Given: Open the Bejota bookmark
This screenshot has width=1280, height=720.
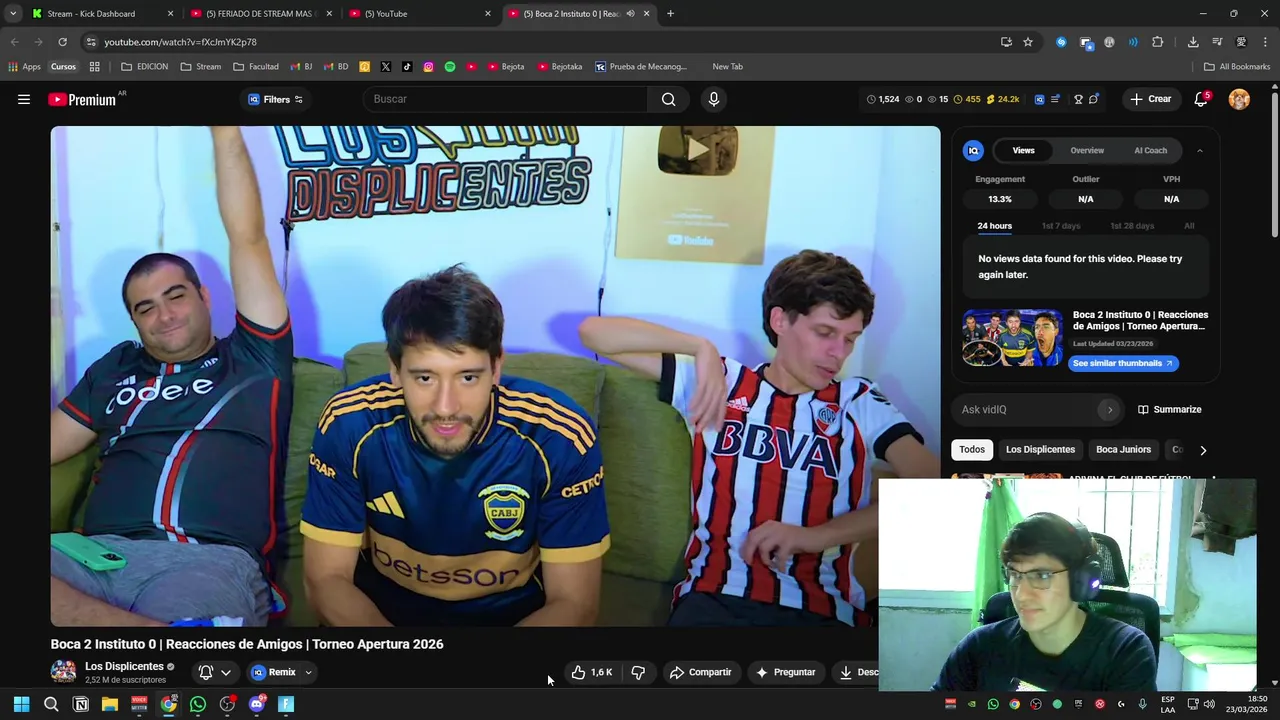Looking at the screenshot, I should 505,67.
